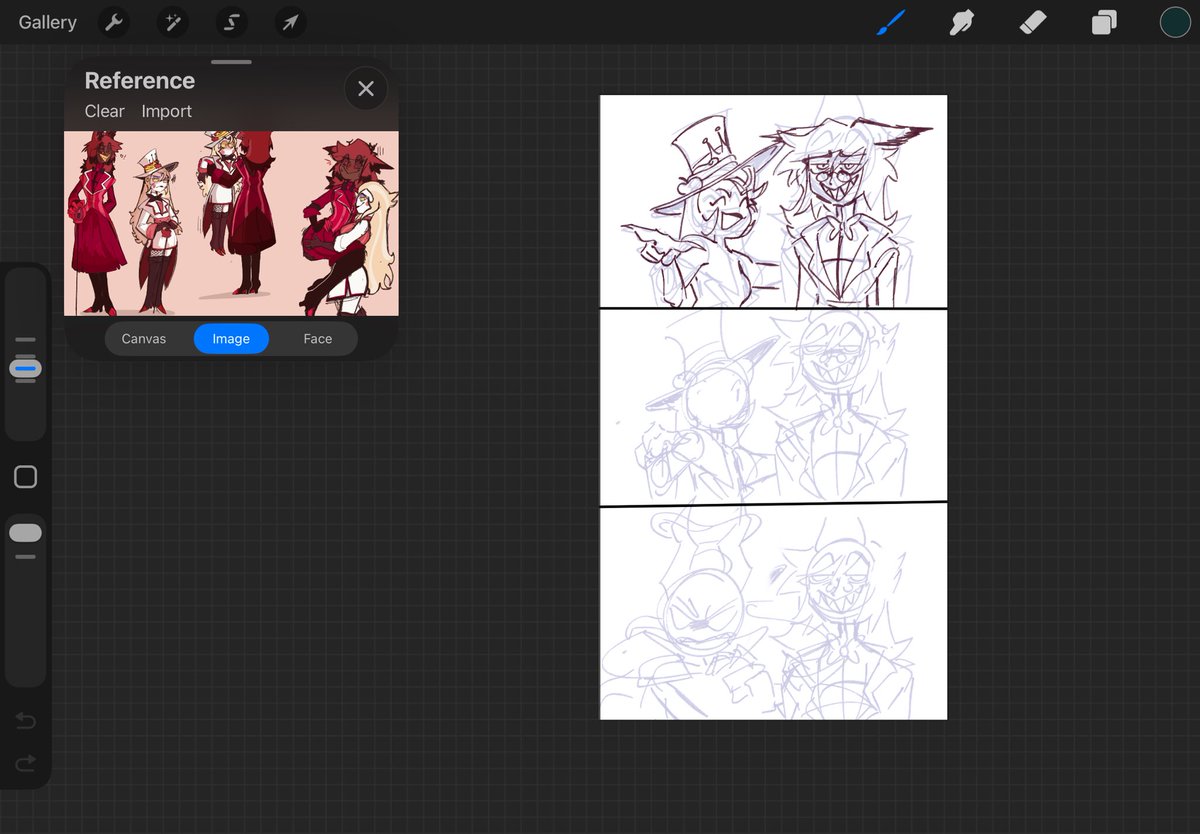Click the brush size slider handle
Image resolution: width=1200 pixels, height=834 pixels.
pyautogui.click(x=26, y=369)
